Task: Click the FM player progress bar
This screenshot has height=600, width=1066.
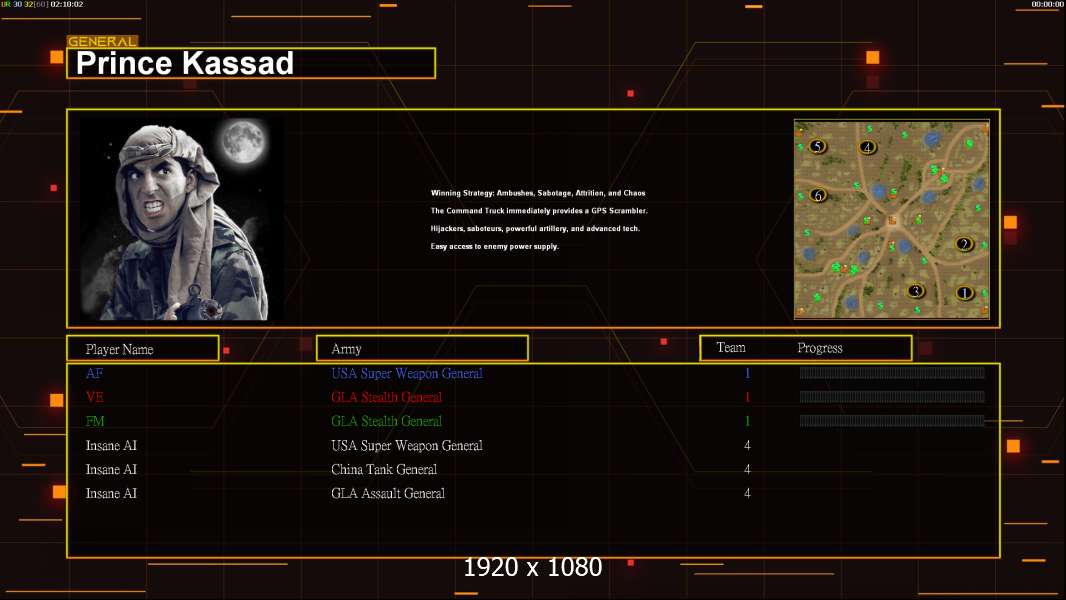Action: click(x=892, y=421)
